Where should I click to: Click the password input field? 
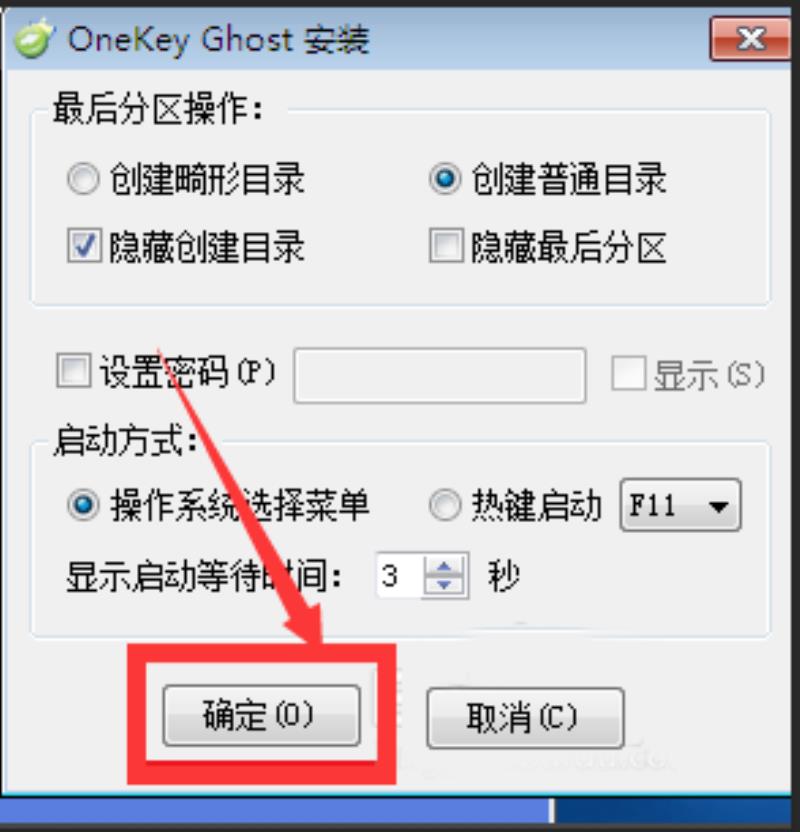click(x=440, y=376)
